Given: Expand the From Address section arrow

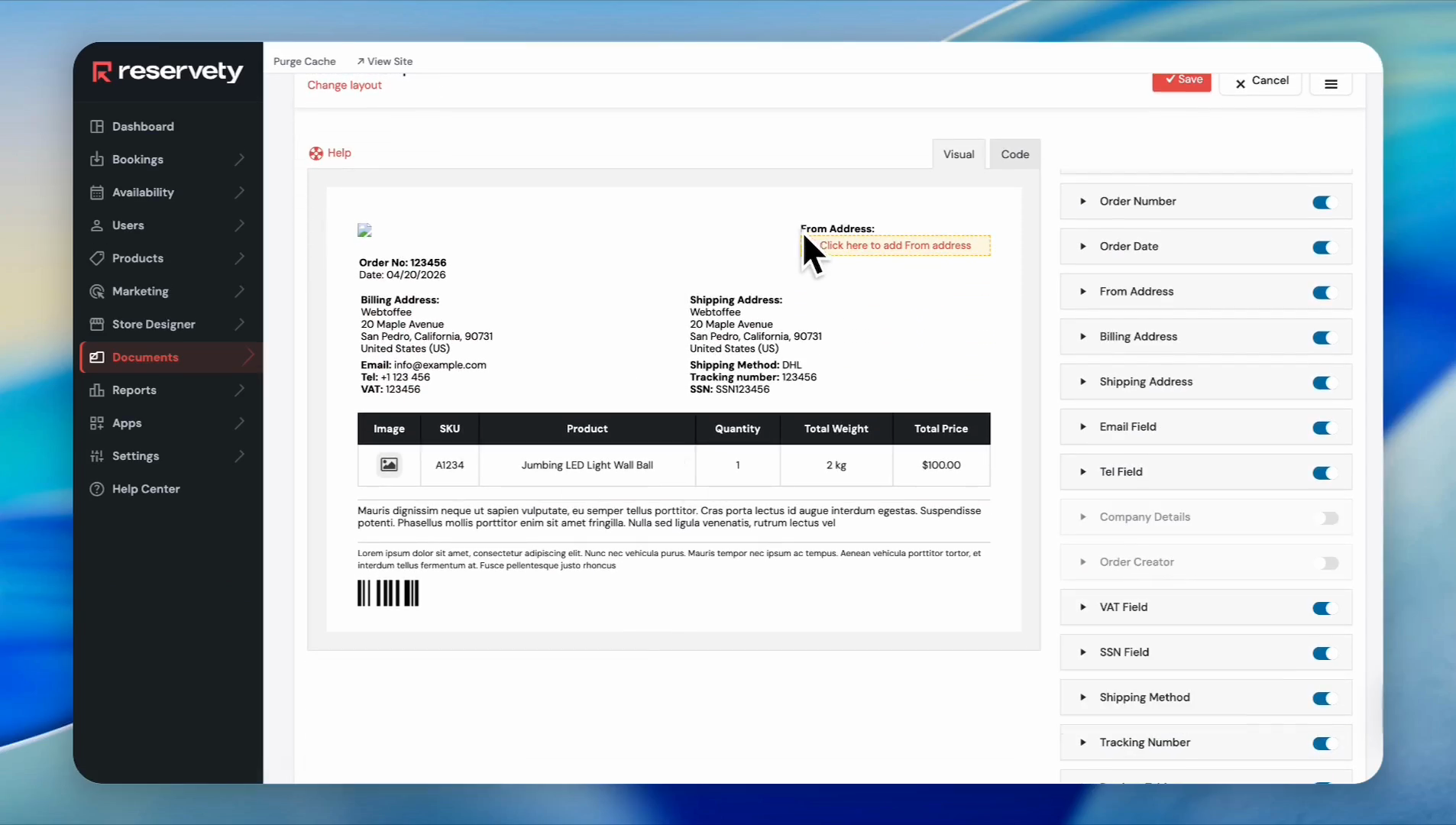Looking at the screenshot, I should coord(1082,292).
